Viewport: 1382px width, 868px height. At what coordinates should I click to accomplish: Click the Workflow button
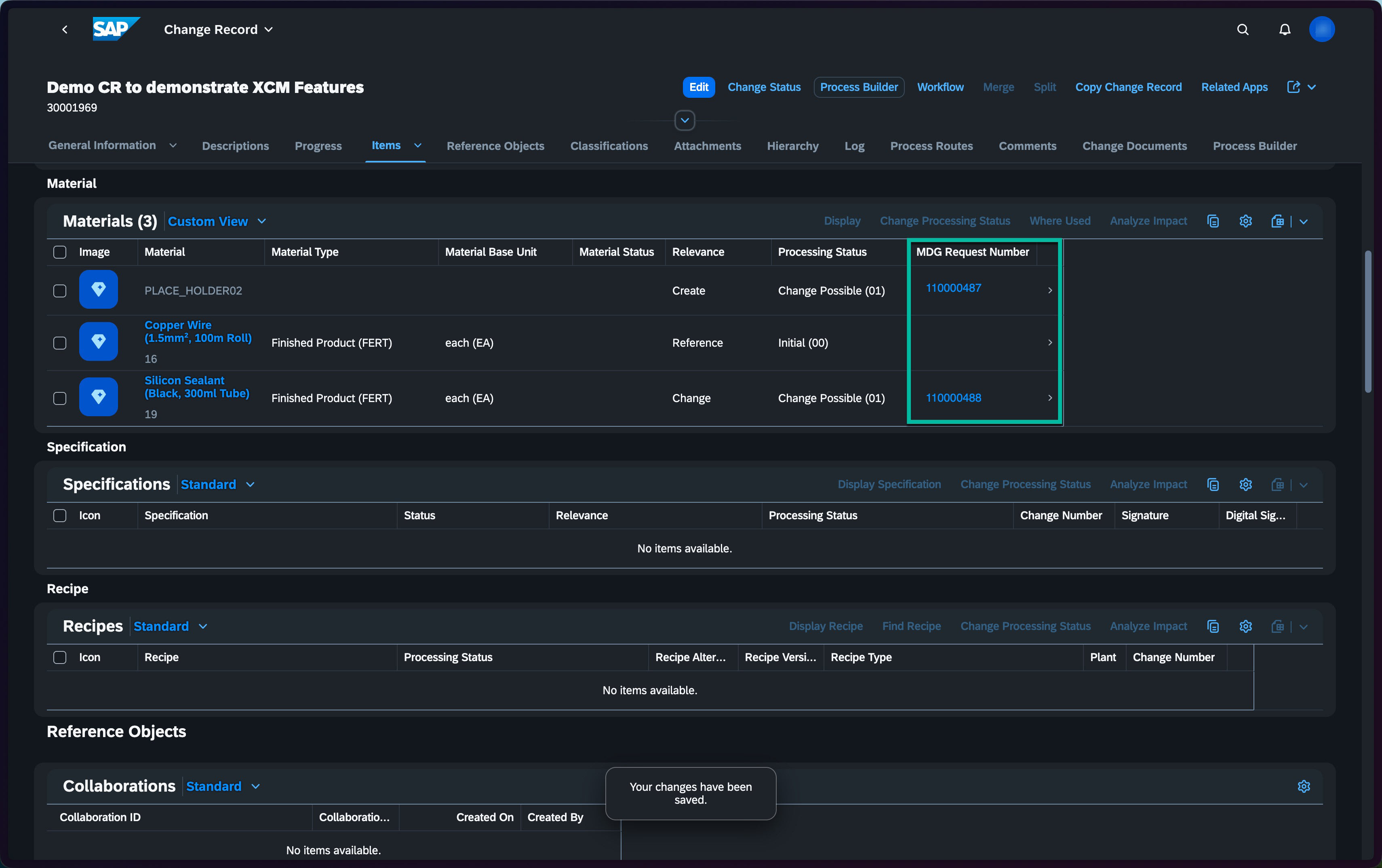[x=940, y=87]
